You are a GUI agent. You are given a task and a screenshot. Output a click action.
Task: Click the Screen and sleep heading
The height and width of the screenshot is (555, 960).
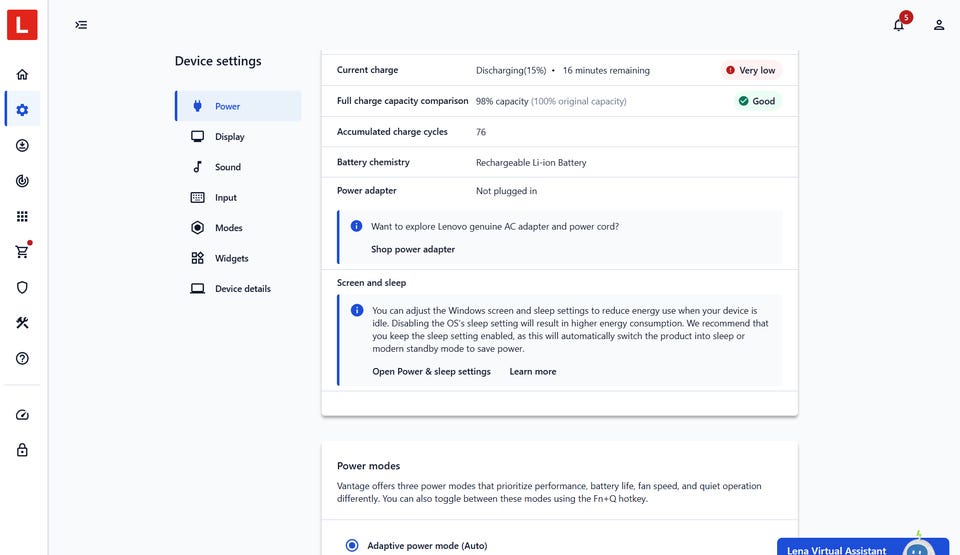(x=371, y=282)
